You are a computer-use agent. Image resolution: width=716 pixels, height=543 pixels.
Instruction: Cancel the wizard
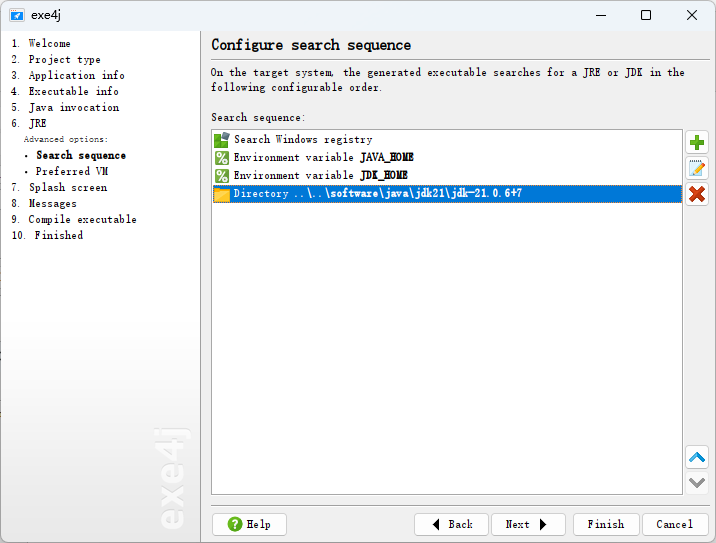coord(675,524)
